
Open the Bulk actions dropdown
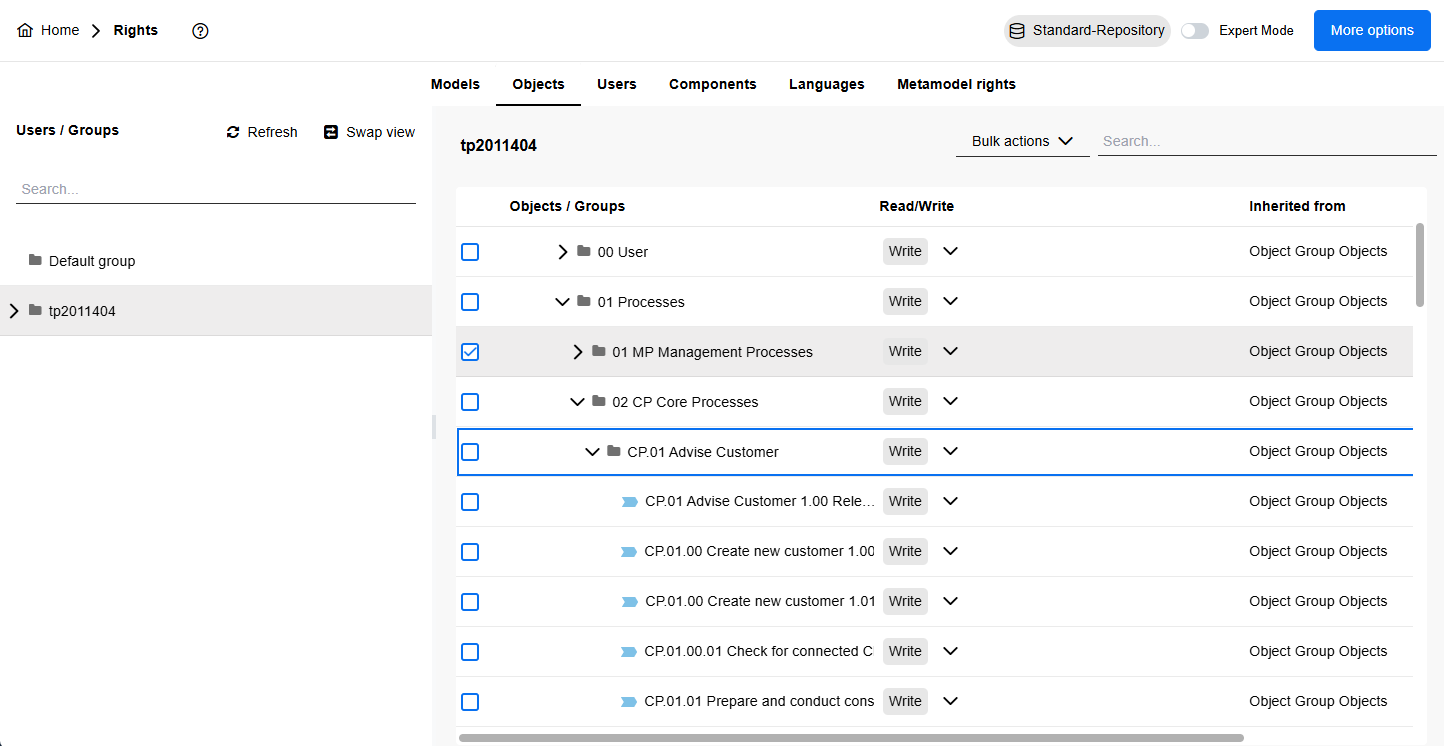click(x=1022, y=141)
